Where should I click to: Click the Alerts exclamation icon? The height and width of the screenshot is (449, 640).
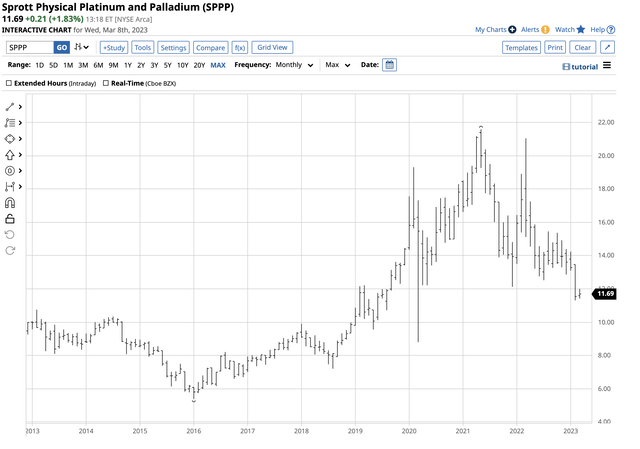coord(545,30)
